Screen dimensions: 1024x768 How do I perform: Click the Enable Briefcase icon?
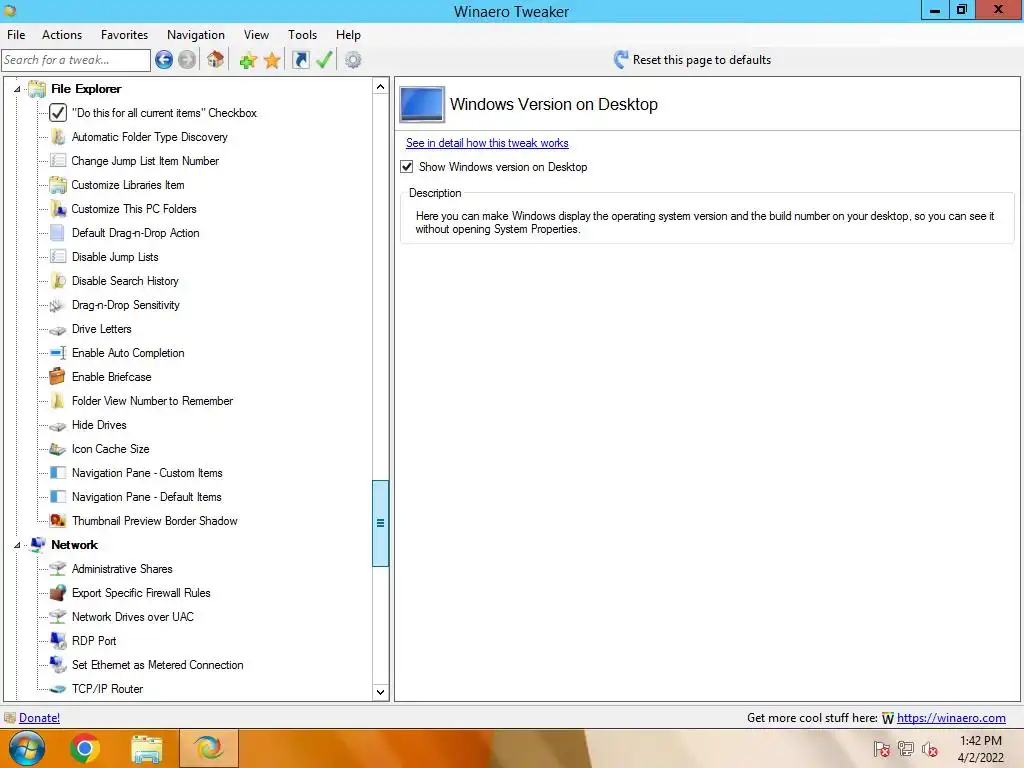tap(58, 377)
